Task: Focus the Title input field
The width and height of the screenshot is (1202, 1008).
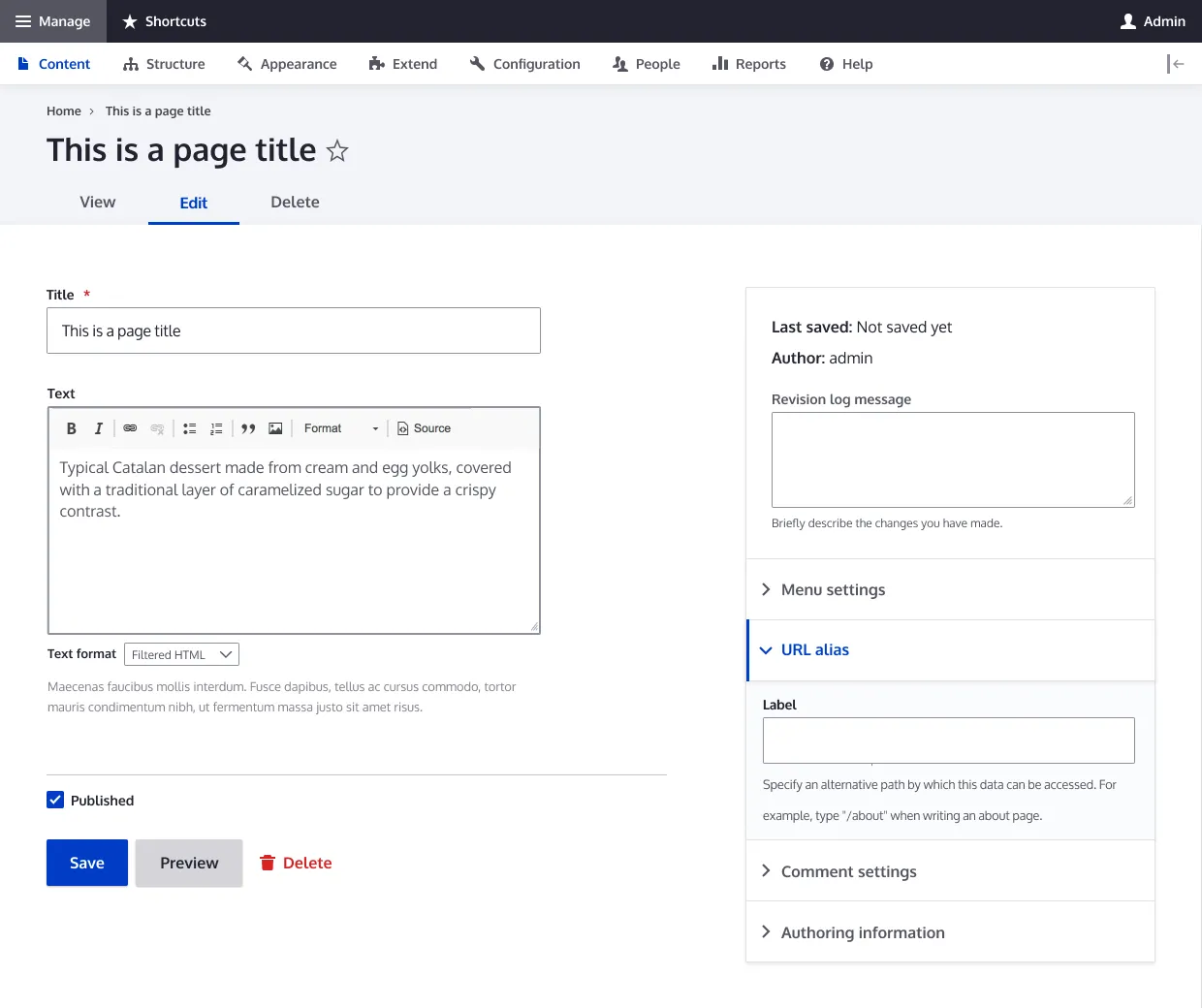Action: 294,331
